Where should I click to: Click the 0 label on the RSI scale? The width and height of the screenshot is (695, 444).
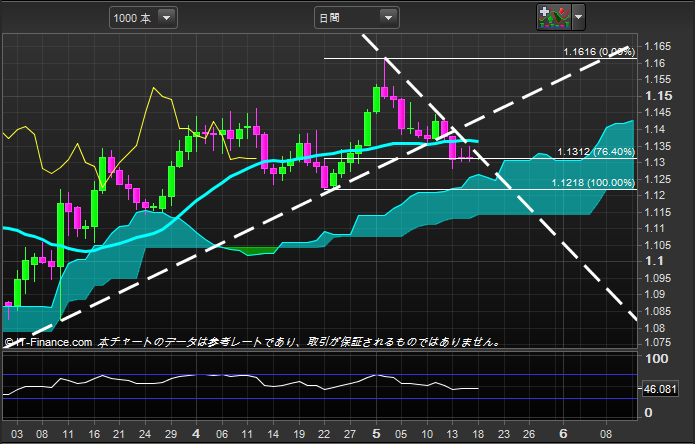point(648,413)
